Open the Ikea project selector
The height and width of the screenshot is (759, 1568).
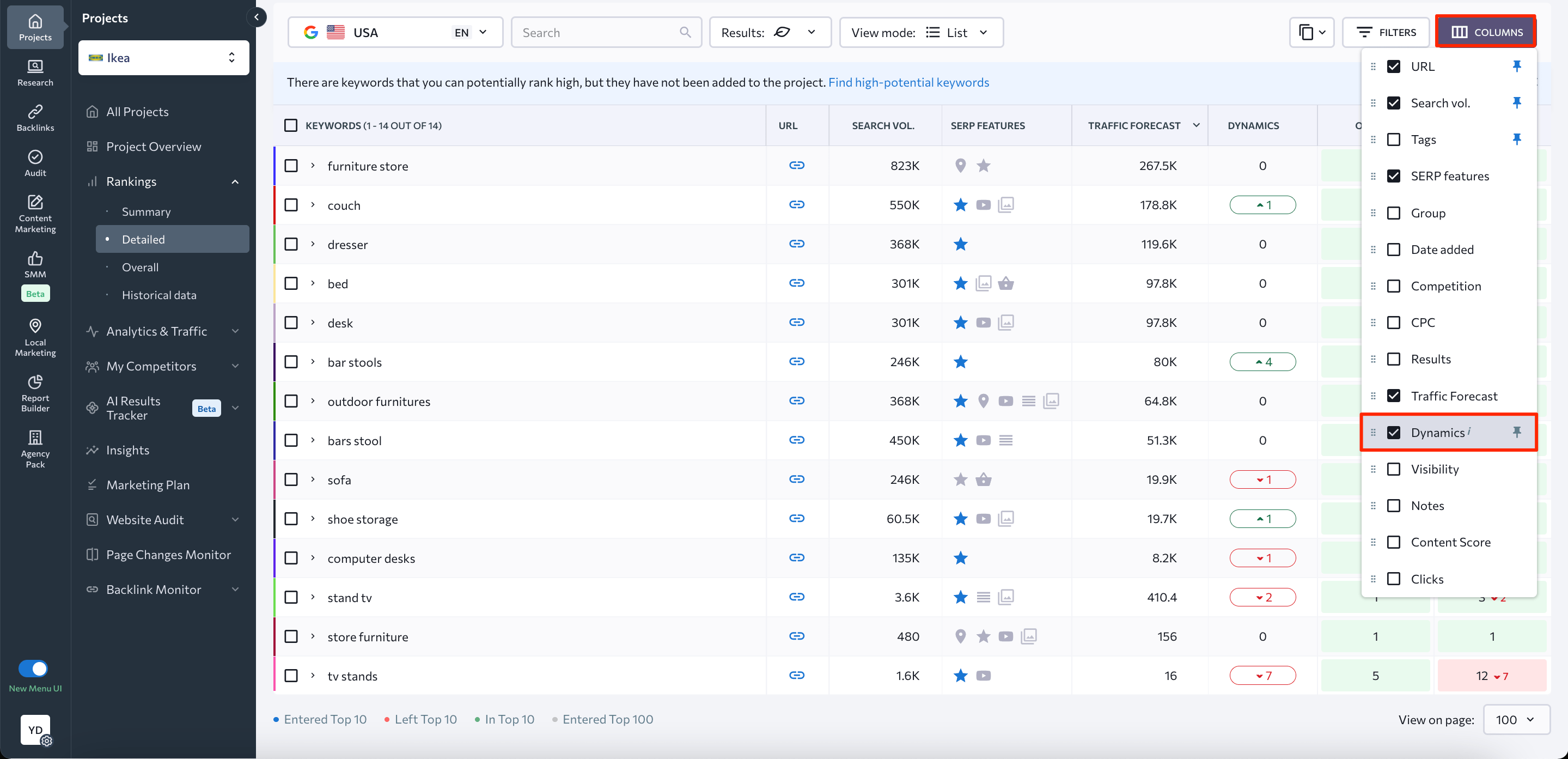pos(164,57)
